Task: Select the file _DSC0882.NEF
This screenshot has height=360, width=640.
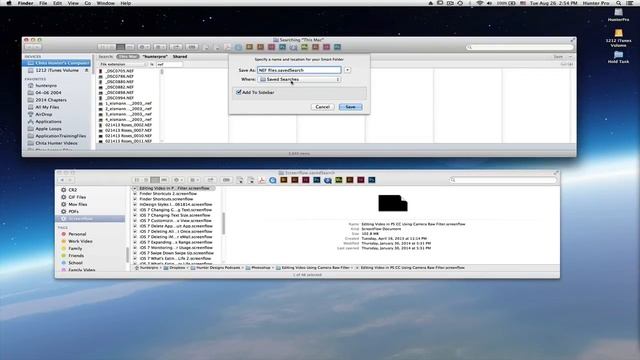Action: [119, 87]
